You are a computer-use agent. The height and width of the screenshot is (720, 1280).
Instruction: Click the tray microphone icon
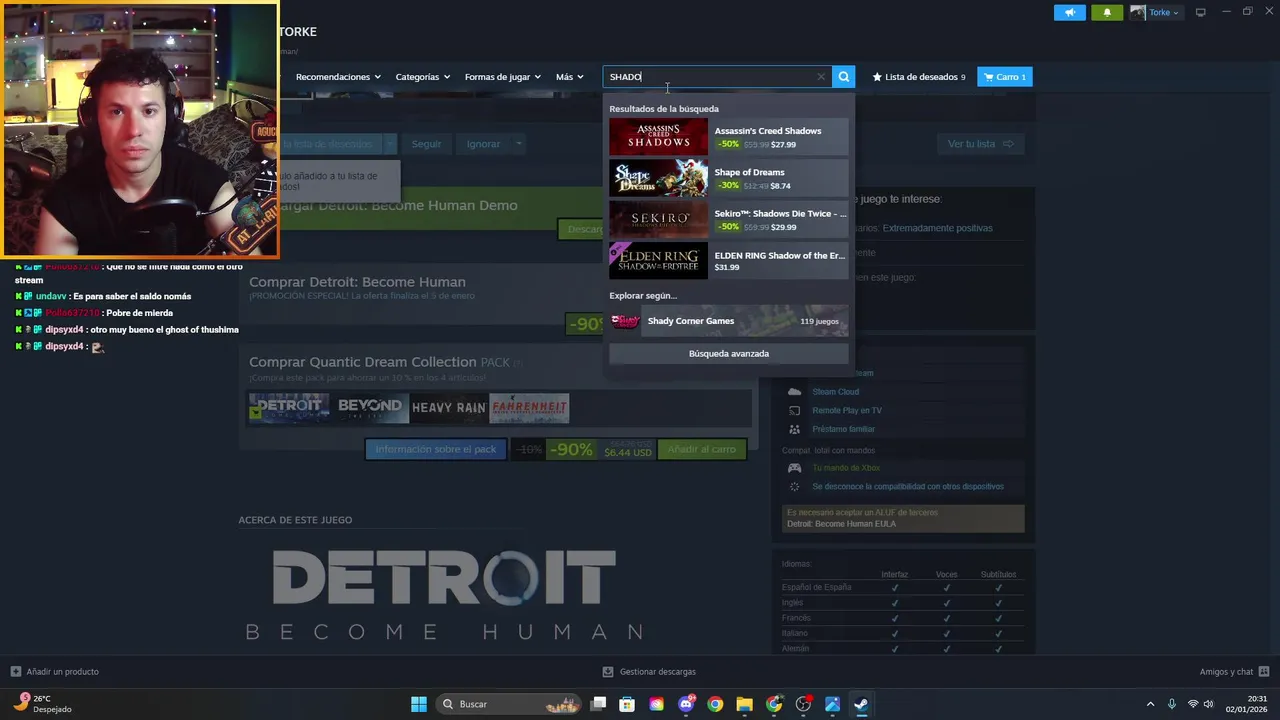(x=1171, y=704)
